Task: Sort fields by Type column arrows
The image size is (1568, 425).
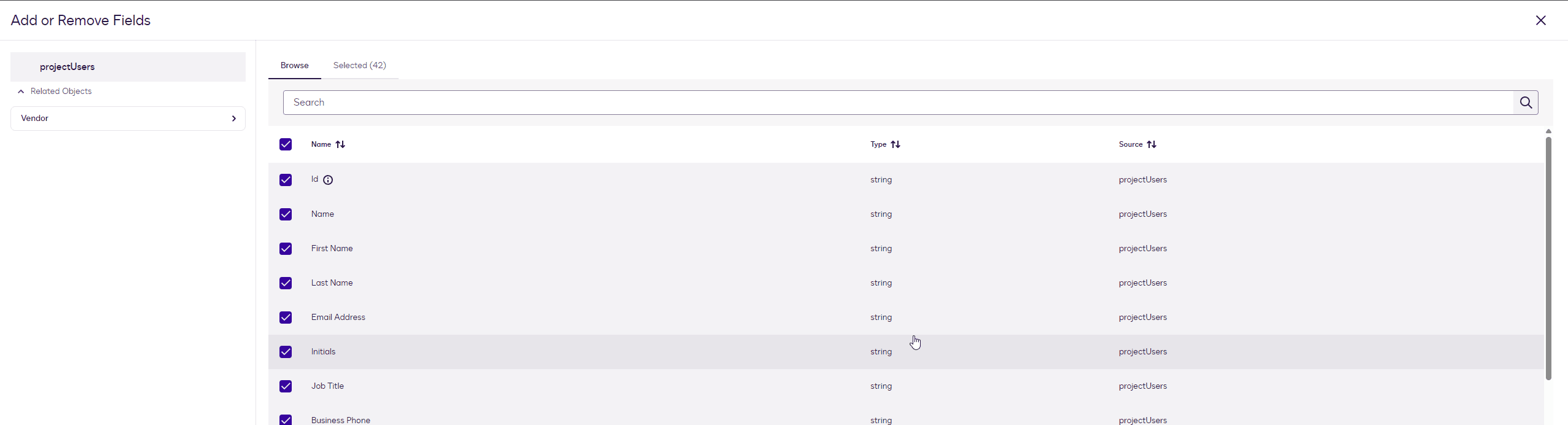Action: (x=895, y=144)
